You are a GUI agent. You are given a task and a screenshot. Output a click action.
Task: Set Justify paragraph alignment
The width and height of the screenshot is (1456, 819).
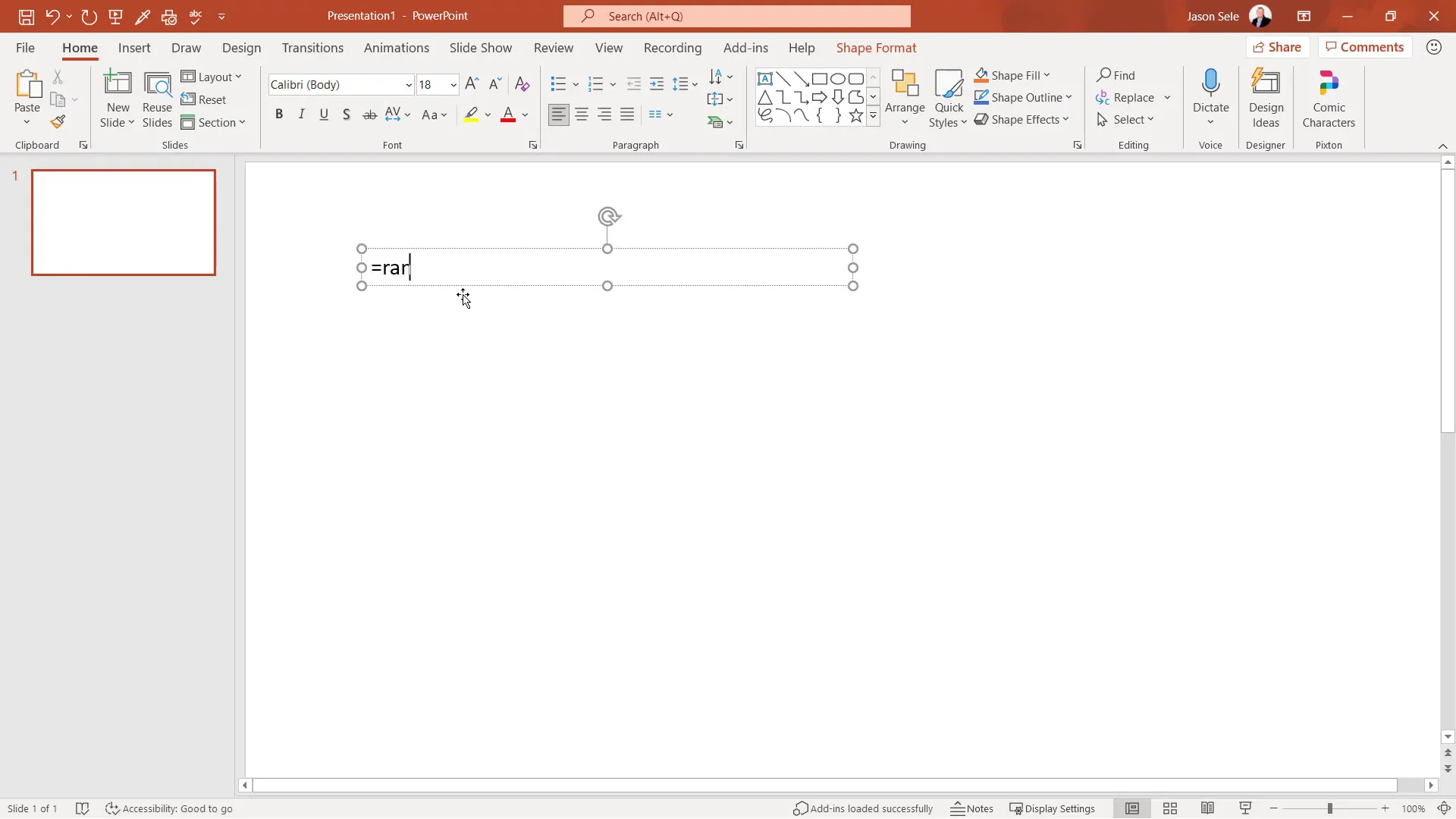627,115
